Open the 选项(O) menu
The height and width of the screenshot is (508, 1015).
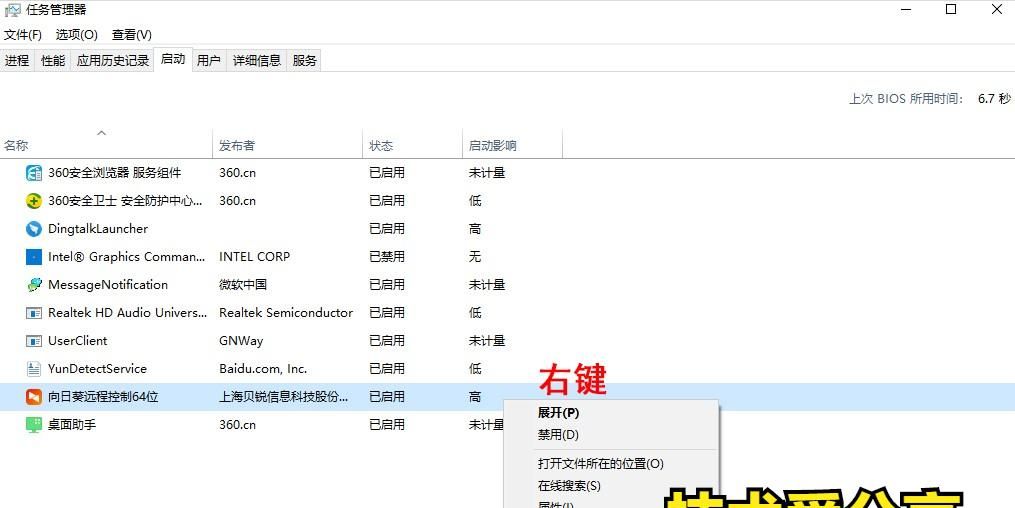[x=76, y=34]
